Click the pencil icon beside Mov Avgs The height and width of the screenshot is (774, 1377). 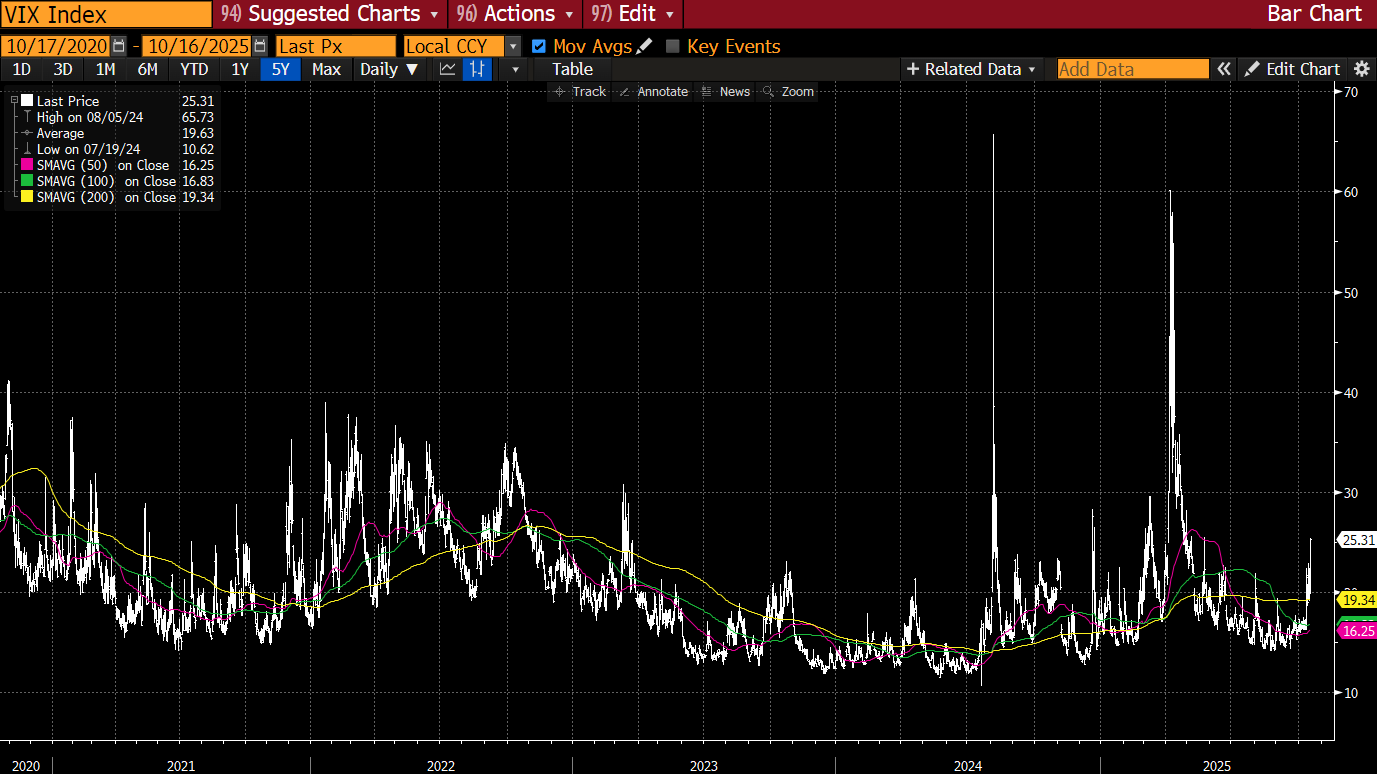644,46
